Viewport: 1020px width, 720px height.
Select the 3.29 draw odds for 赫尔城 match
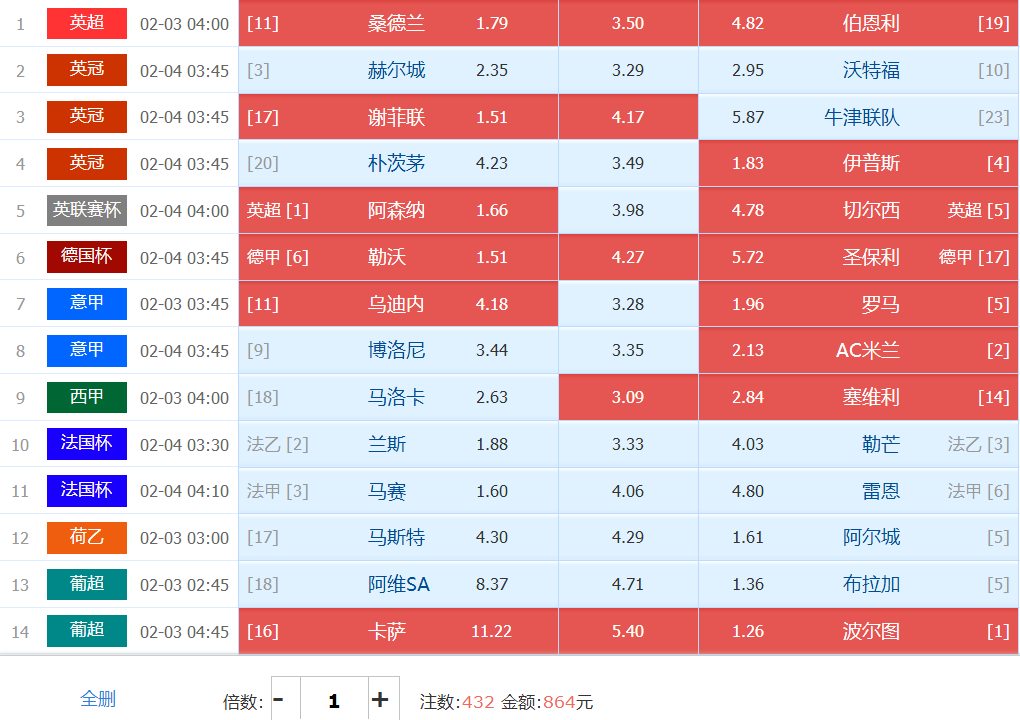coord(628,70)
